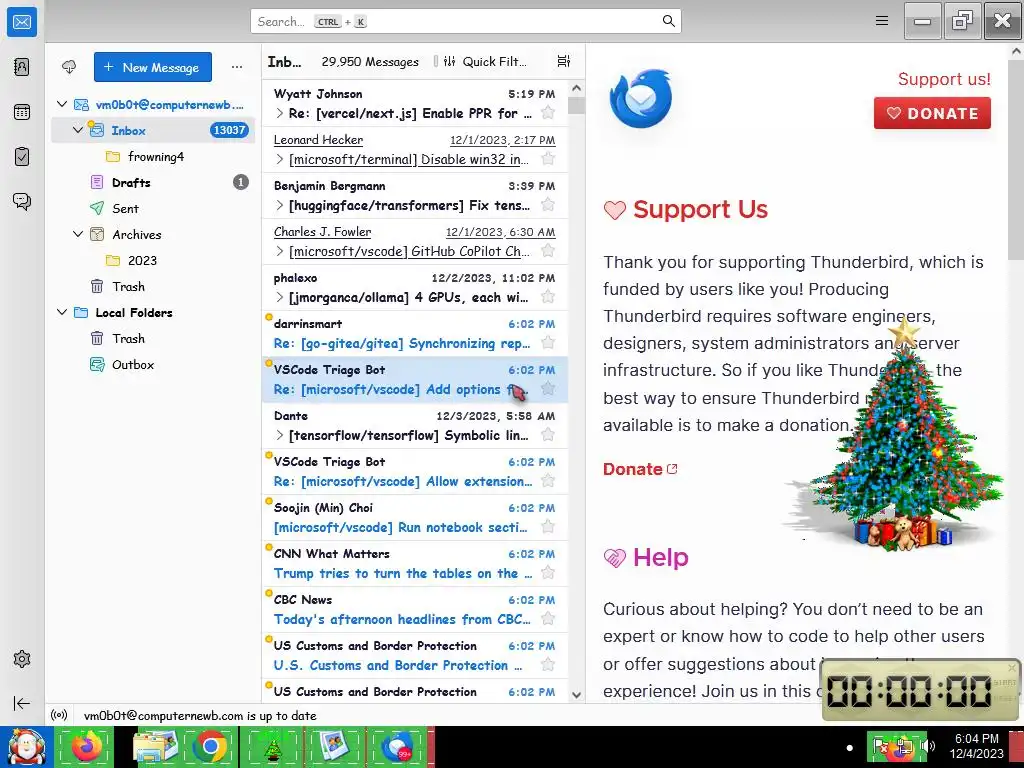Star the Benjamin Bergmann message

[548, 205]
